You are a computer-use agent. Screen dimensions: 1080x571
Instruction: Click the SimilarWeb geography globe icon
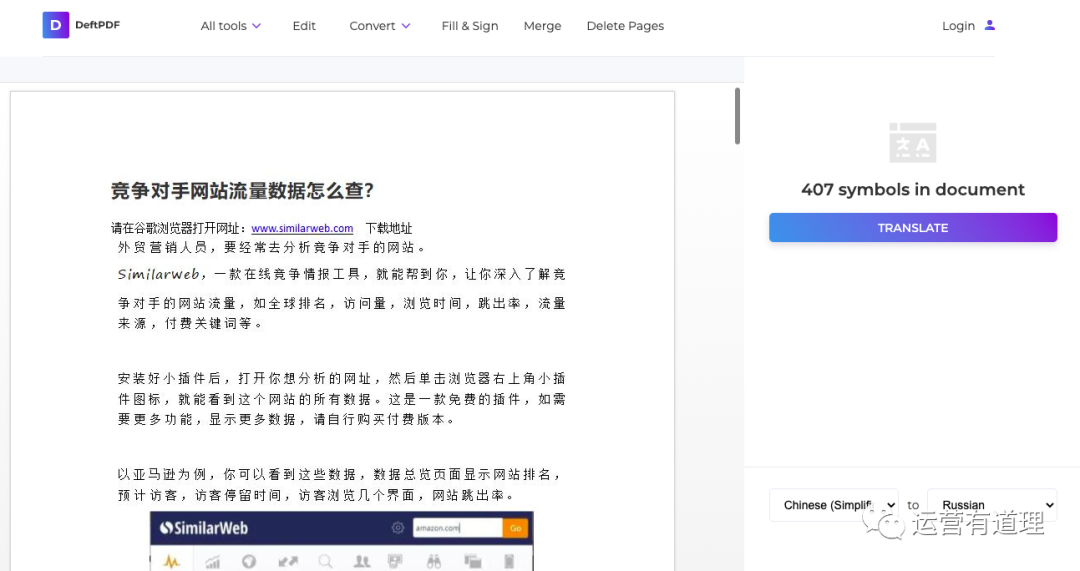pos(249,562)
